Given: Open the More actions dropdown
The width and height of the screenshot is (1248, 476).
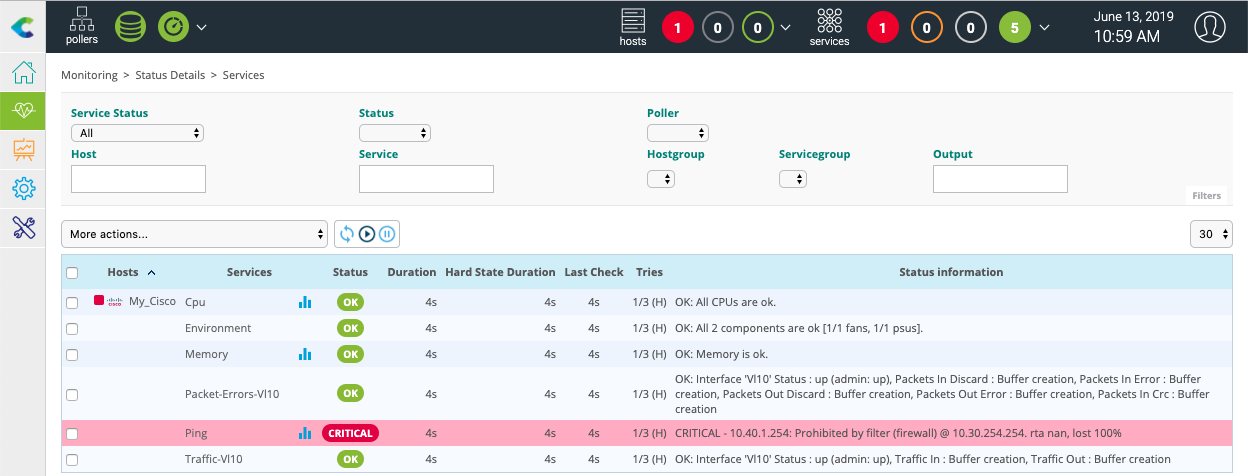Looking at the screenshot, I should point(195,234).
